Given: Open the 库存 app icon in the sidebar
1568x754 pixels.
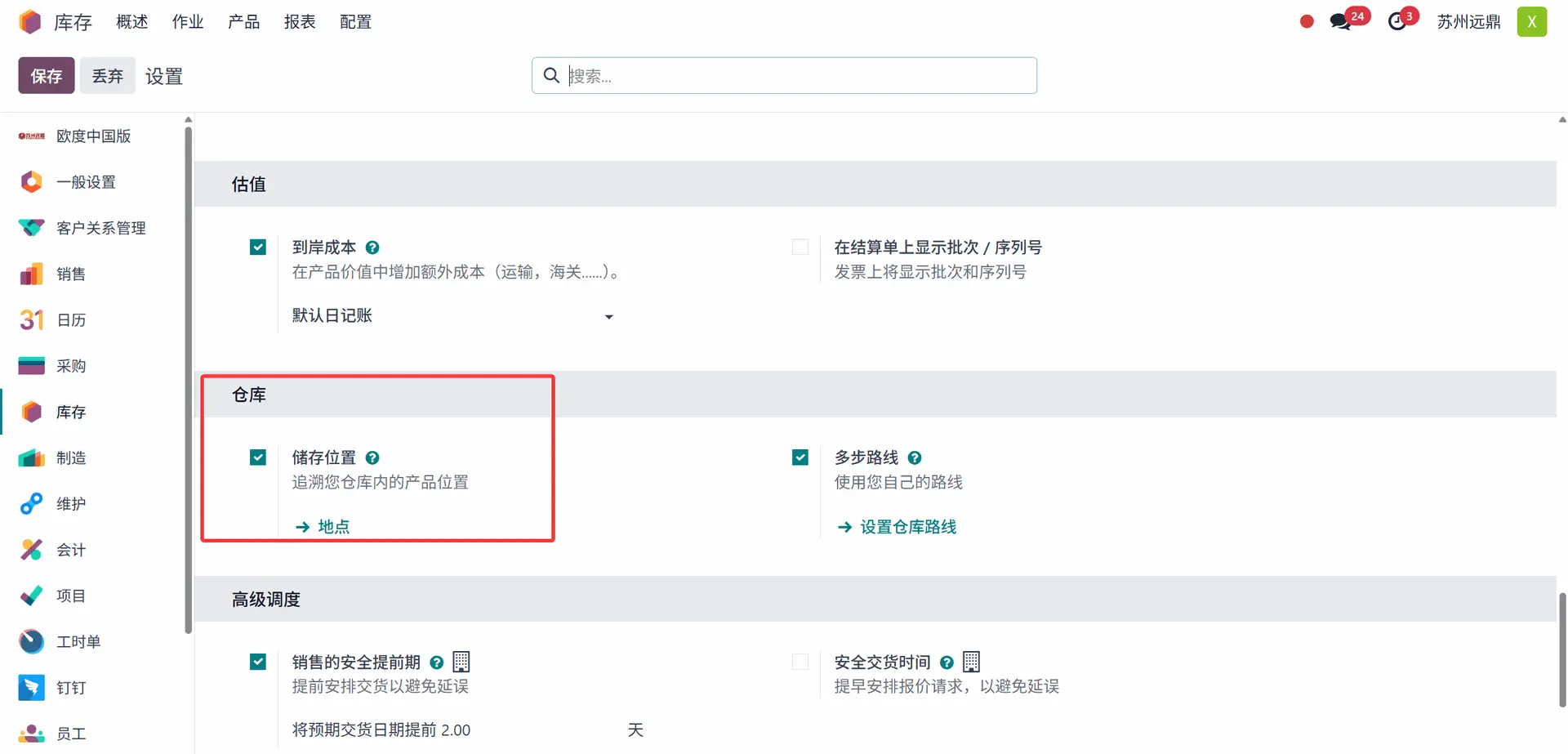Looking at the screenshot, I should point(32,412).
